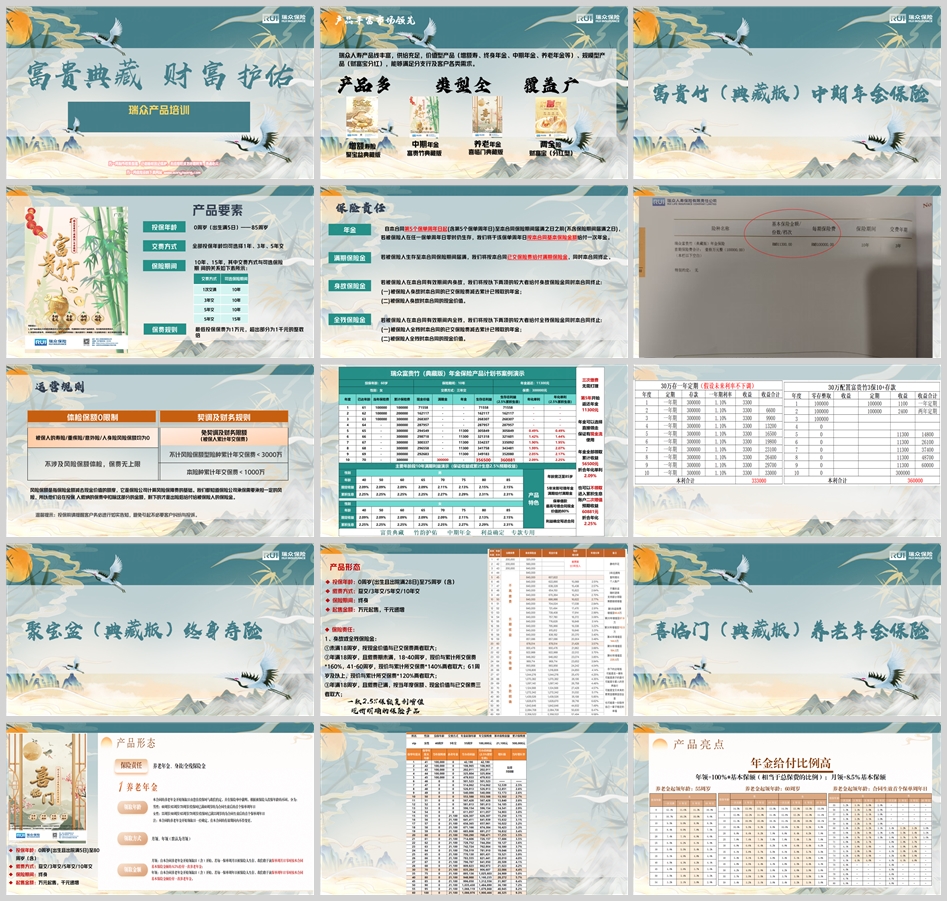Click the 30万配置富贵竹3保10+存款 table header
This screenshot has height=901, width=947.
(x=862, y=386)
